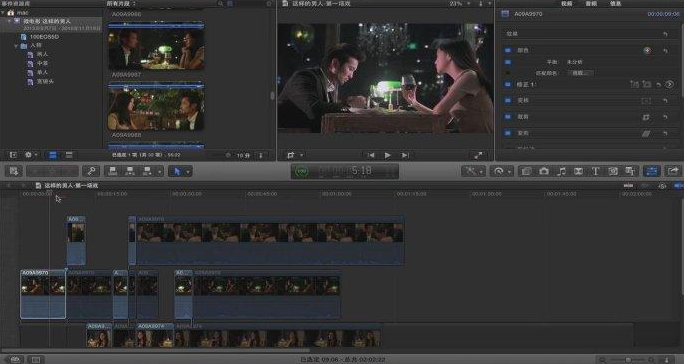Switch to the 音频 inspector tab
Viewport: 684px width, 364px height.
click(x=591, y=3)
